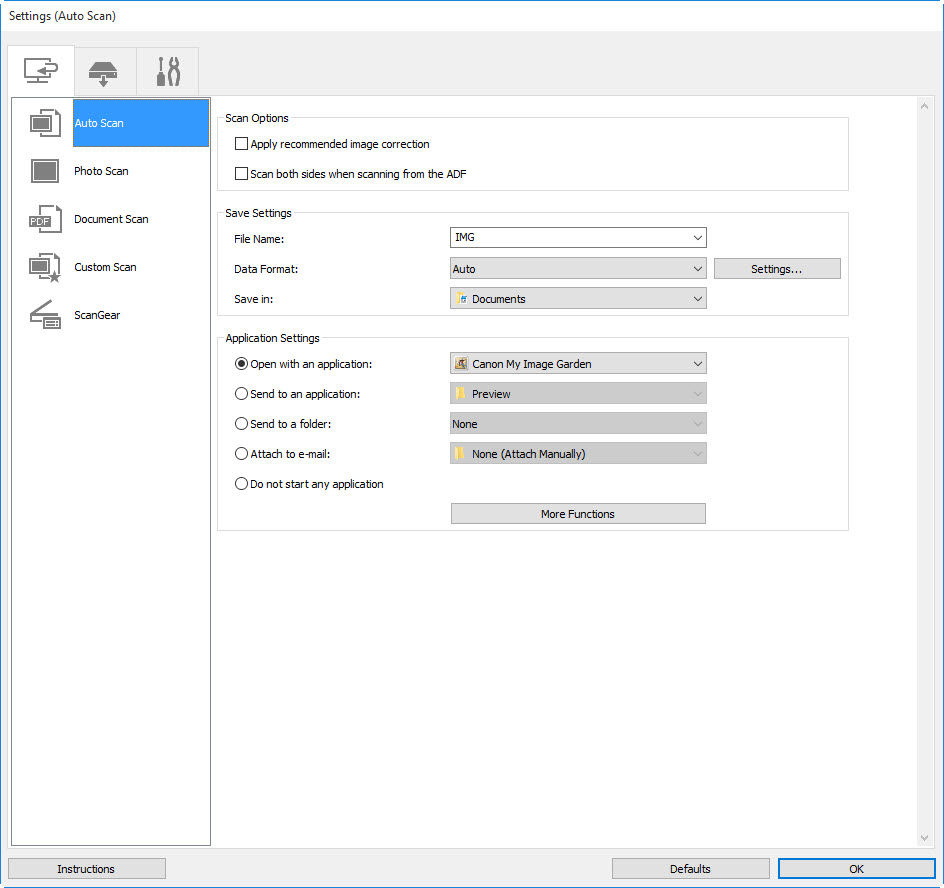Open the Document Scan settings
This screenshot has height=888, width=944.
coord(111,219)
